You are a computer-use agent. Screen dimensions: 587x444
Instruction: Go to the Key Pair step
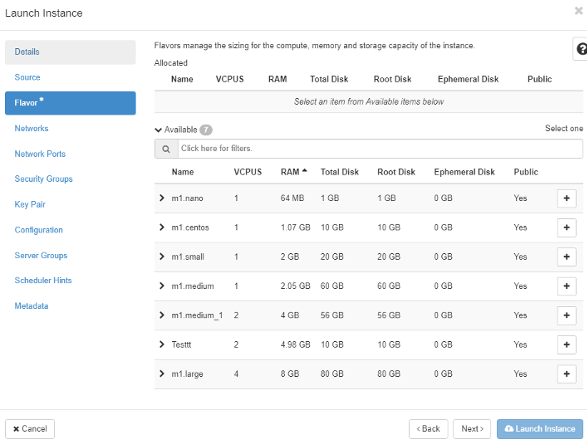point(30,204)
